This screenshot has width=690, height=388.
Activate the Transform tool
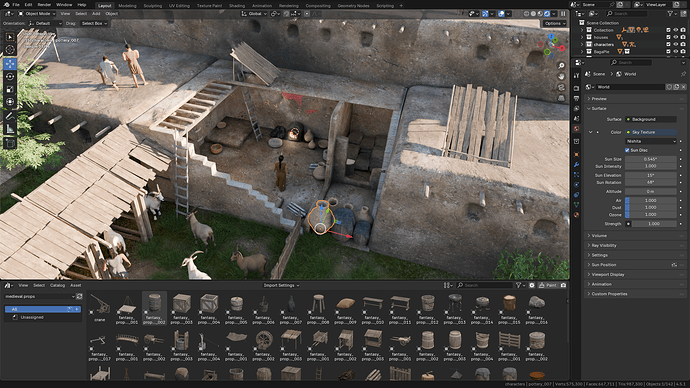[x=10, y=102]
